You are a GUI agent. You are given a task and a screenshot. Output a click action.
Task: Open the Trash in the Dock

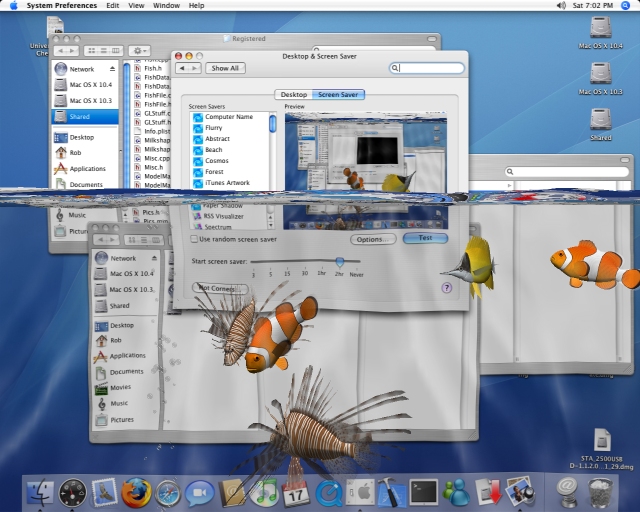coord(600,492)
